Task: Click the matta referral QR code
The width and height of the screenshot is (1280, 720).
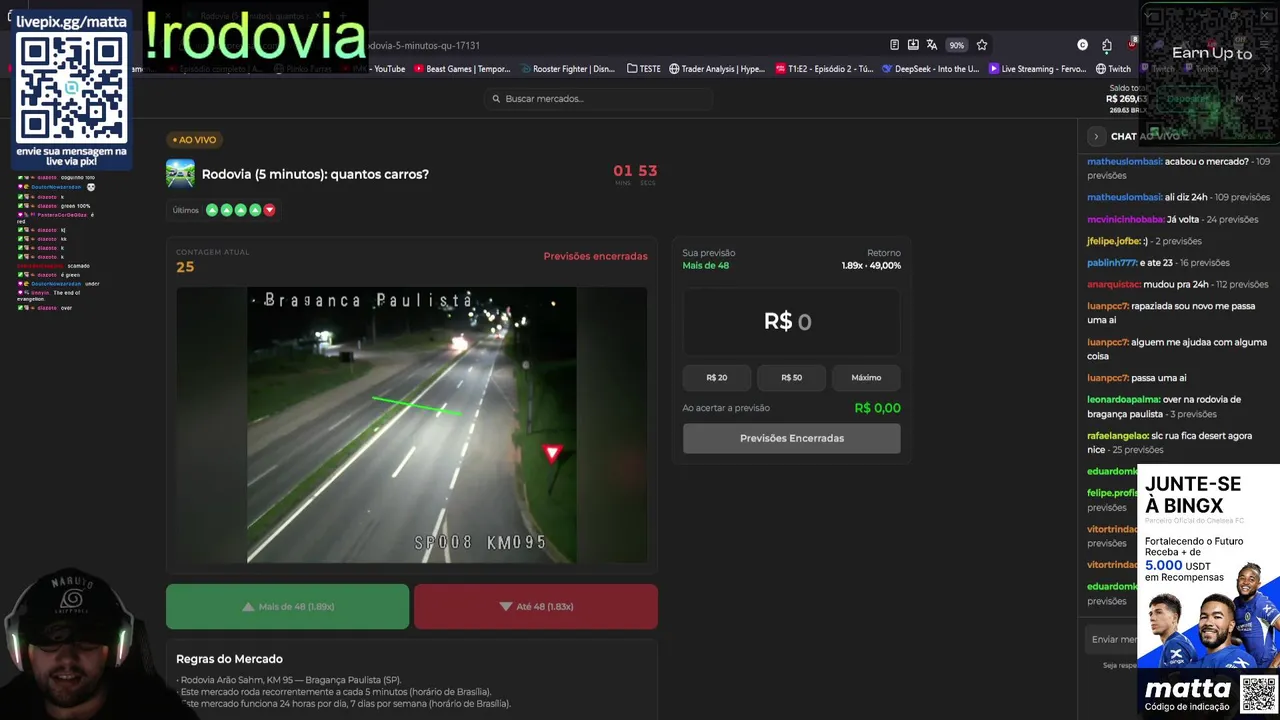Action: 1259,694
